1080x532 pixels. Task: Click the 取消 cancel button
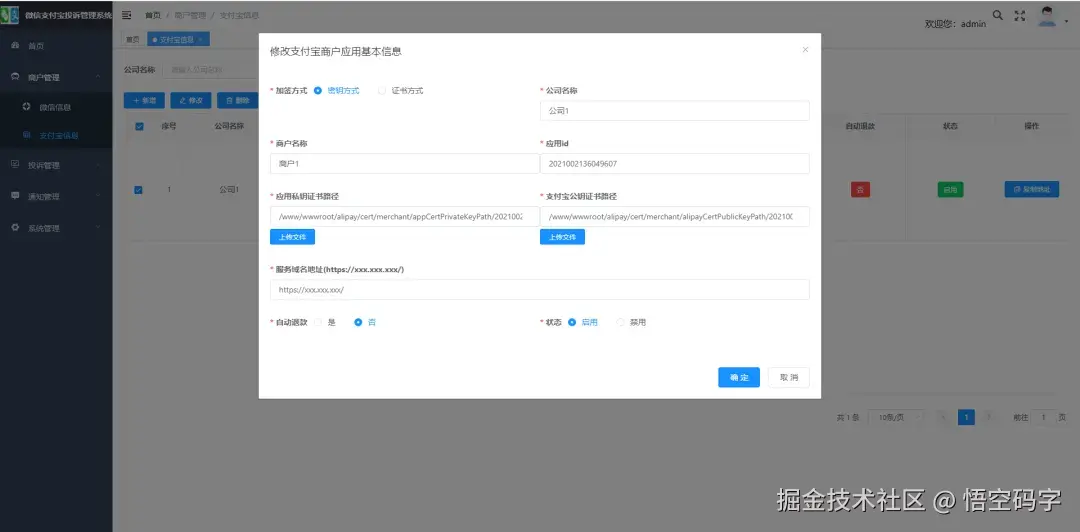[789, 377]
